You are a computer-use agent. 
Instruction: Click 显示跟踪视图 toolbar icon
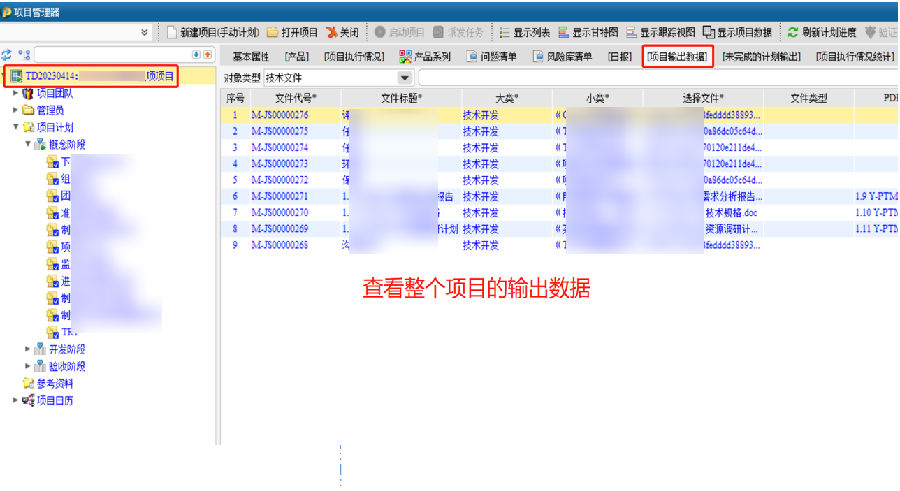[632, 32]
